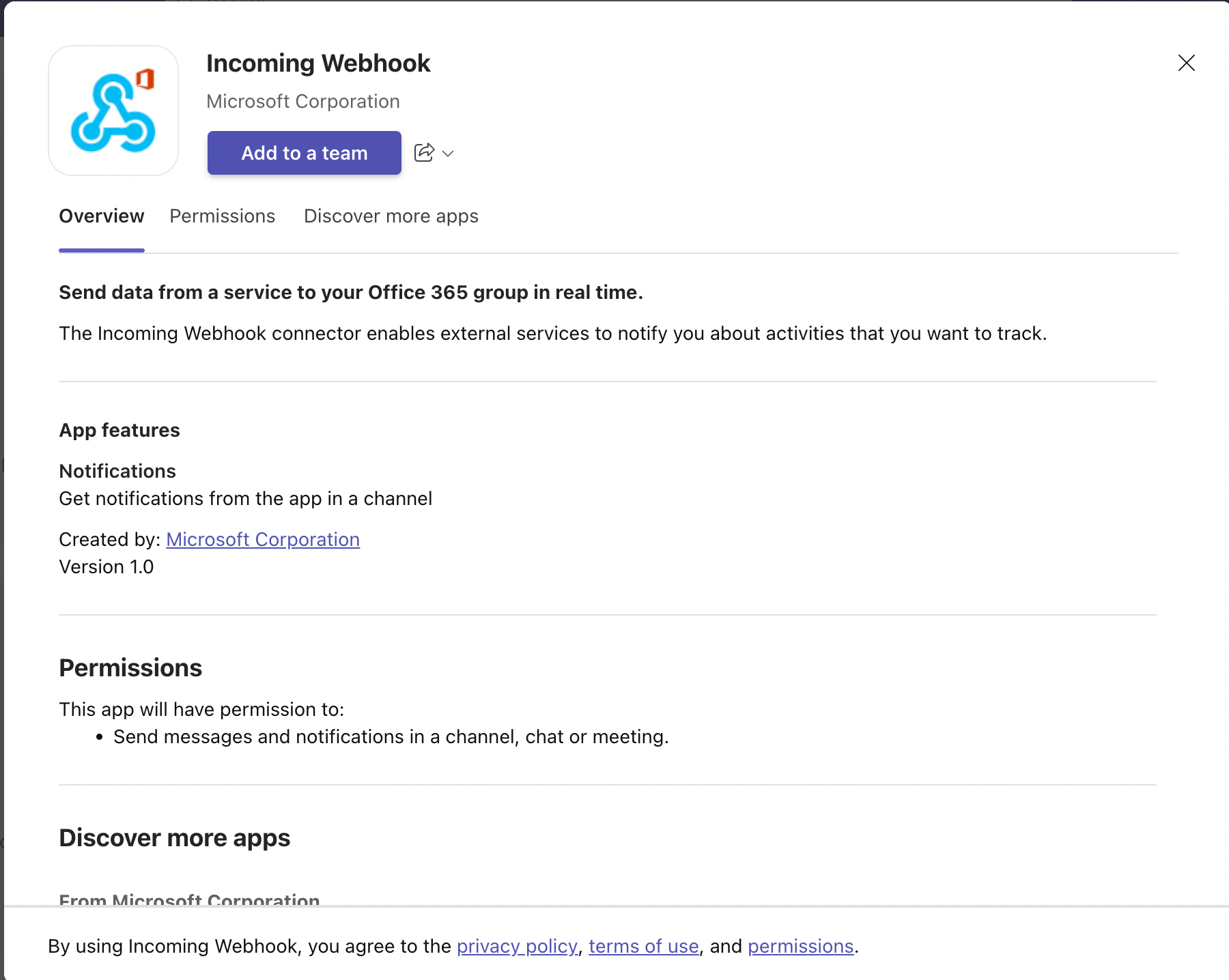Click the Incoming Webhook app logo
This screenshot has height=980, width=1229.
point(113,111)
